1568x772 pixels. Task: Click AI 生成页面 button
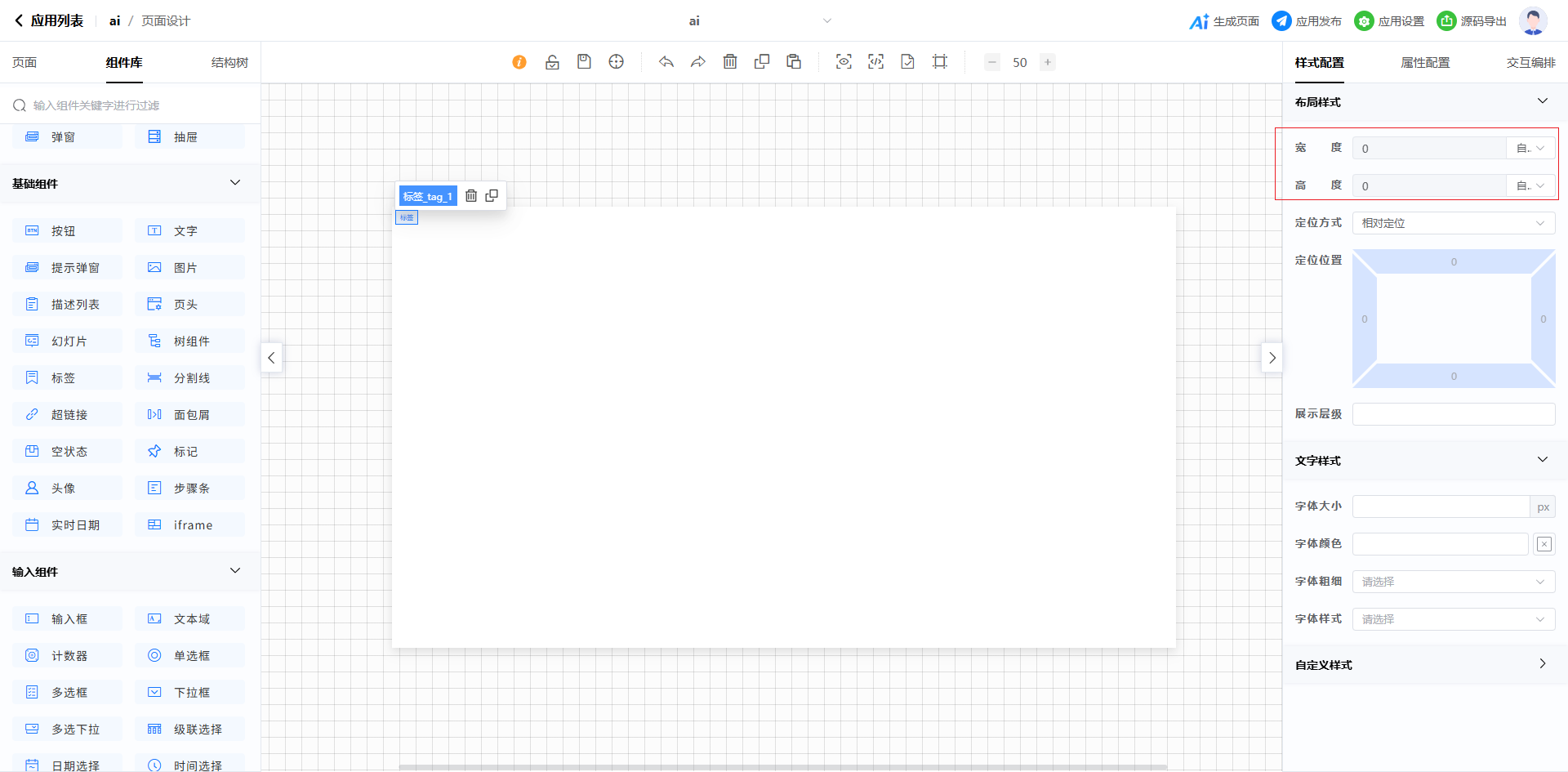(x=1224, y=21)
